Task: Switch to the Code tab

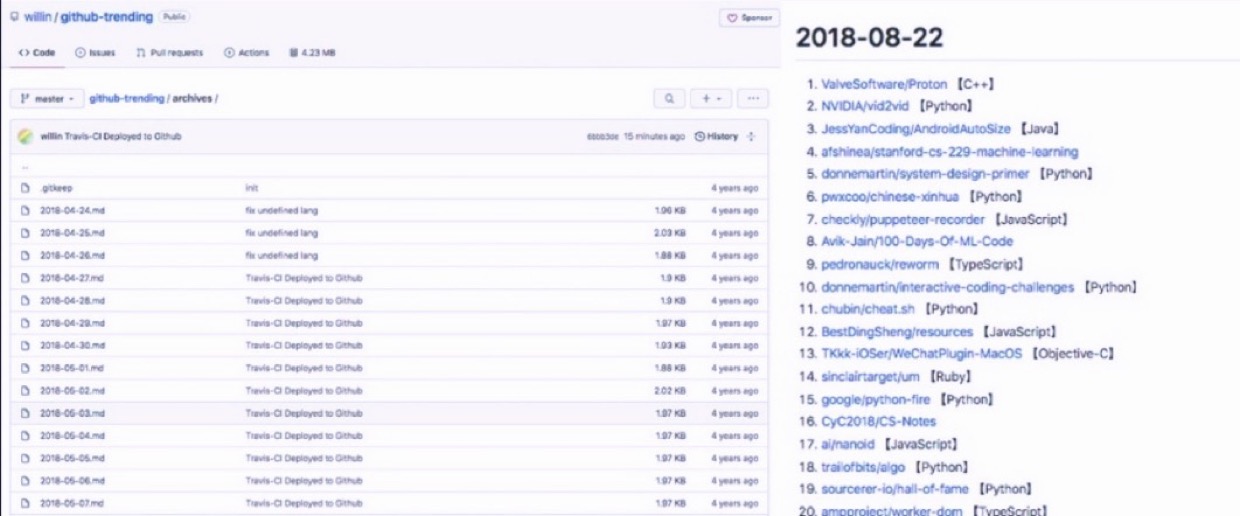Action: pos(37,53)
